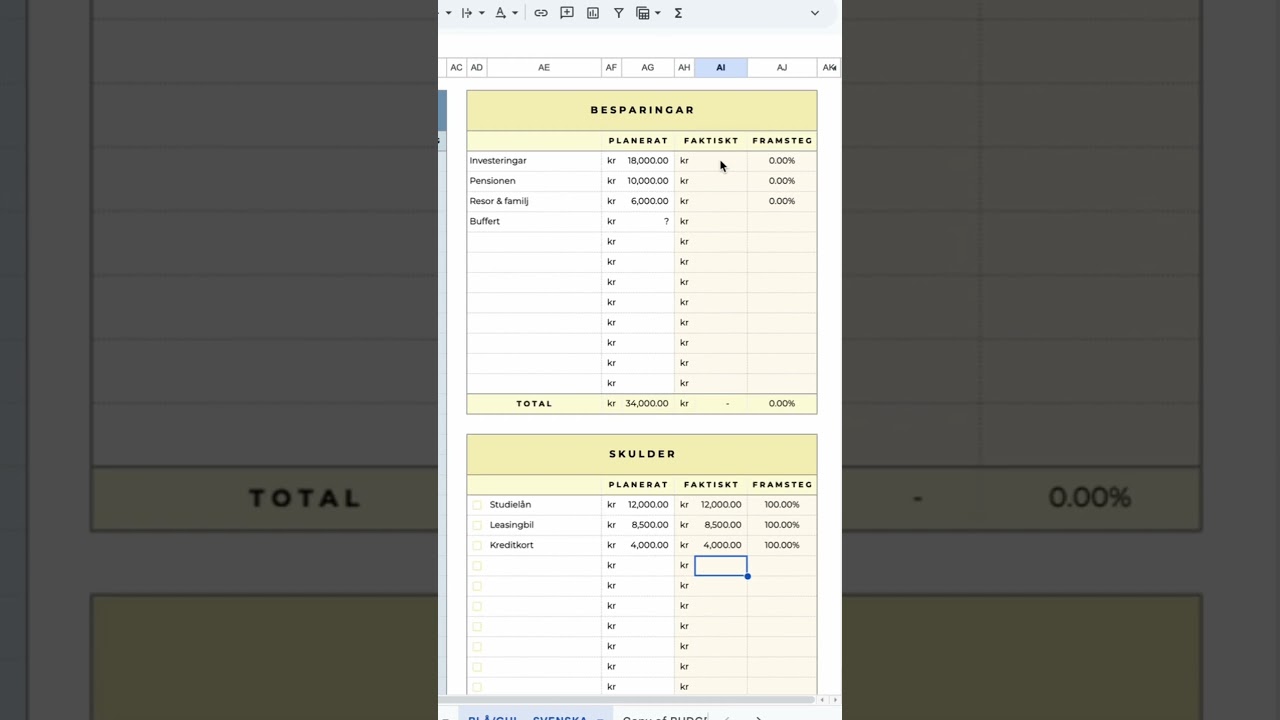Click the filter views table icon

pos(643,13)
